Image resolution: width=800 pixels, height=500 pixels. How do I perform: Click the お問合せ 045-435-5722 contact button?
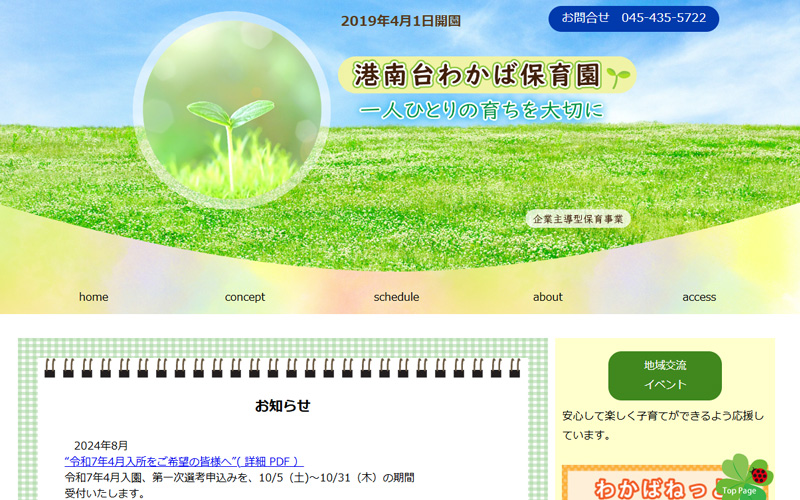(x=634, y=18)
